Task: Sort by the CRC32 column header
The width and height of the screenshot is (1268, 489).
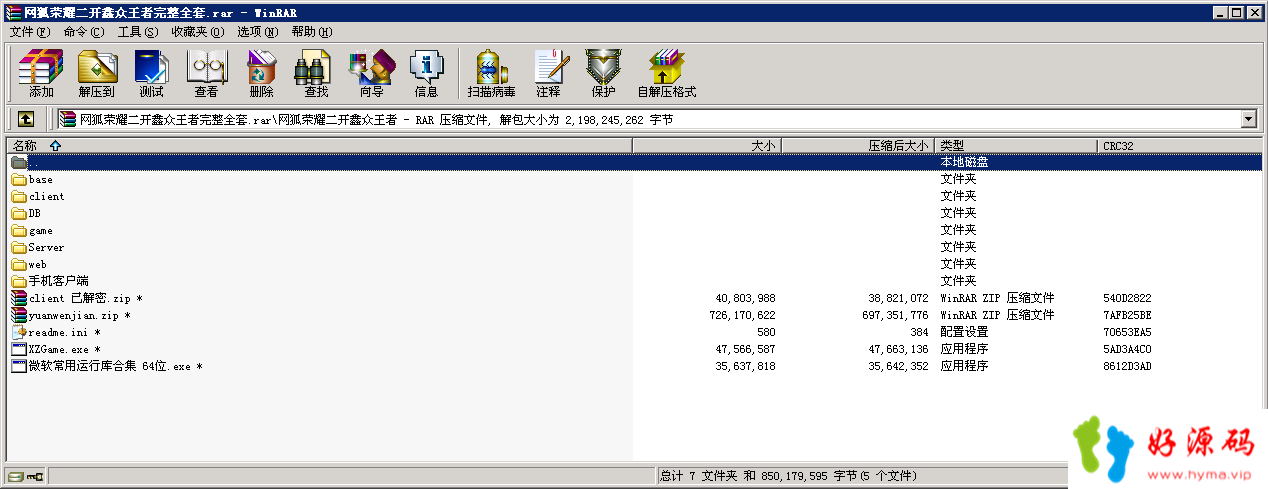Action: [1180, 146]
